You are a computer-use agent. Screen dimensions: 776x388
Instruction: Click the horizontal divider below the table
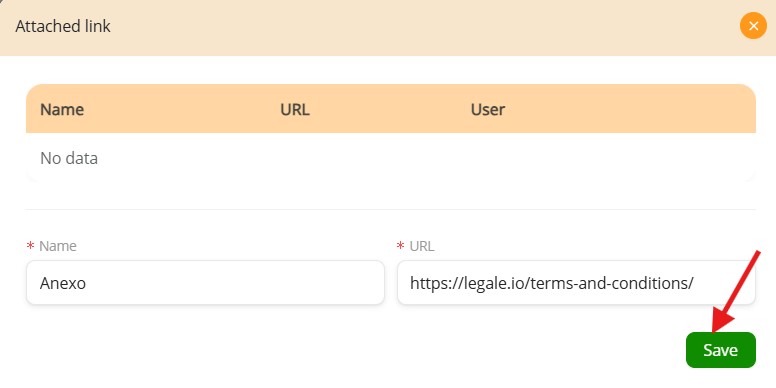tap(391, 209)
